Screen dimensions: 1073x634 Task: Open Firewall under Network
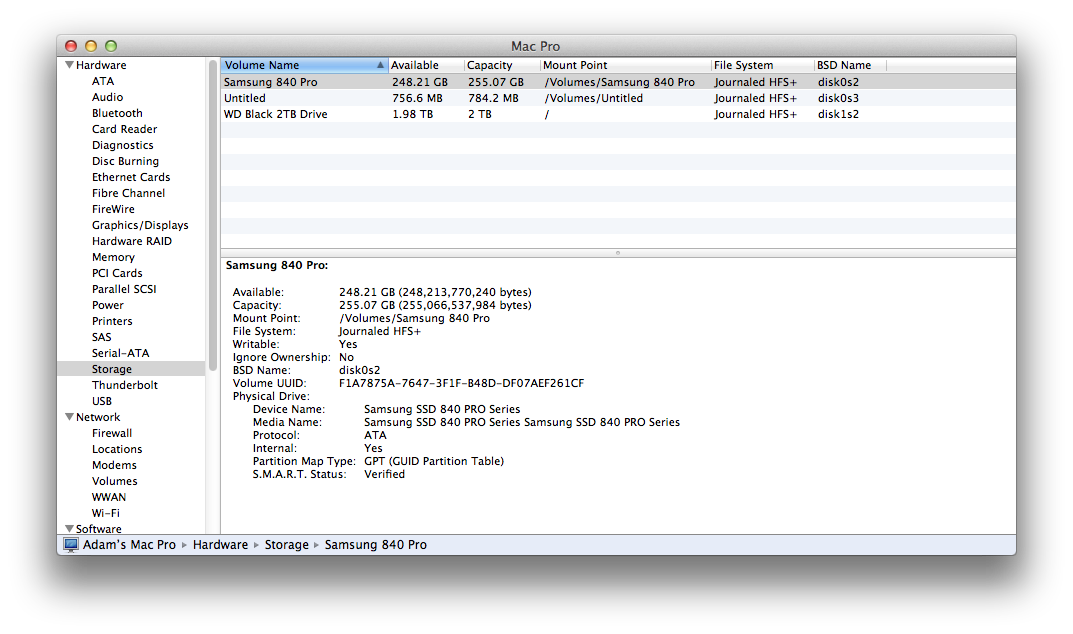pyautogui.click(x=112, y=433)
